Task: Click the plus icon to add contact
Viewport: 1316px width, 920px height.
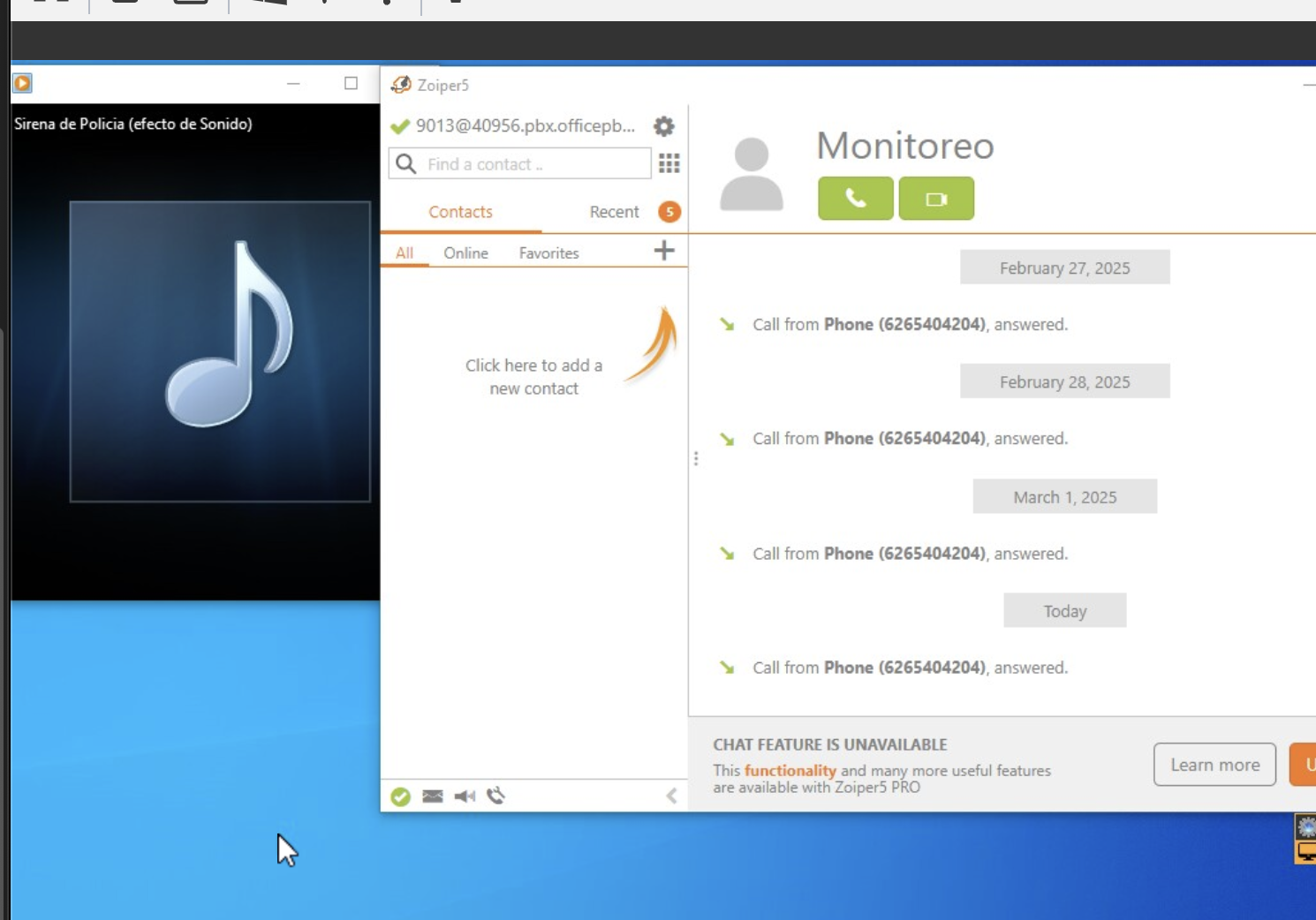Action: pos(664,251)
